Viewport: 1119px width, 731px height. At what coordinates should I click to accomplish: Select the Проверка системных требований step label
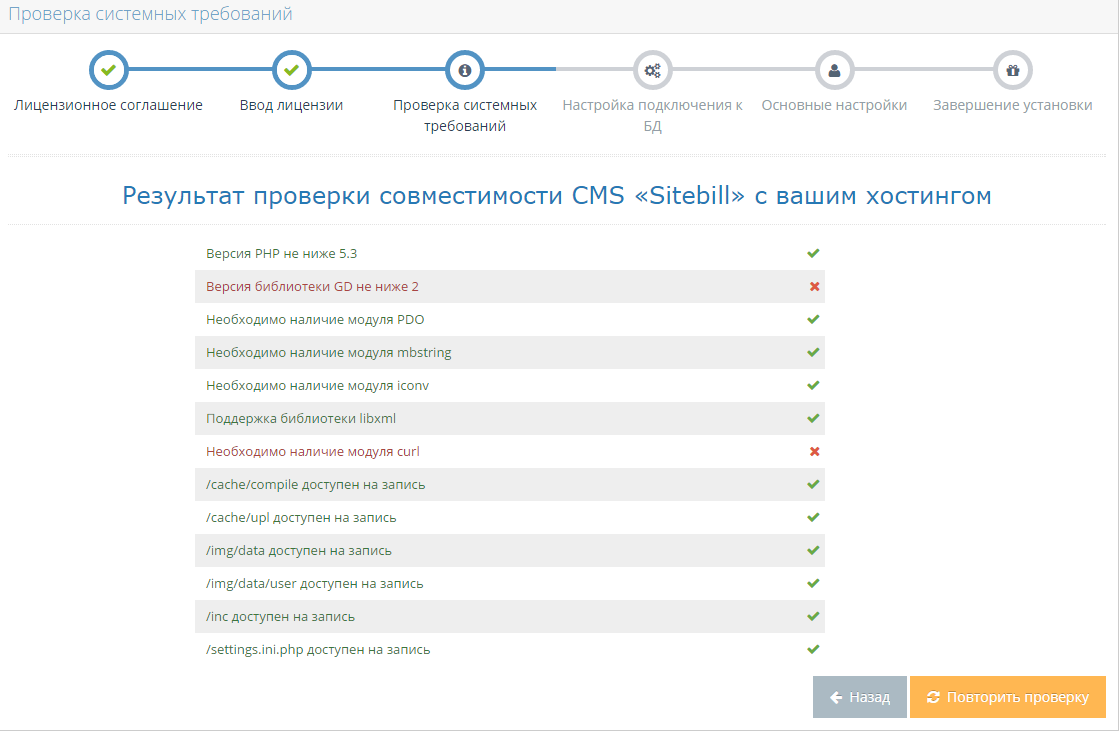click(465, 116)
